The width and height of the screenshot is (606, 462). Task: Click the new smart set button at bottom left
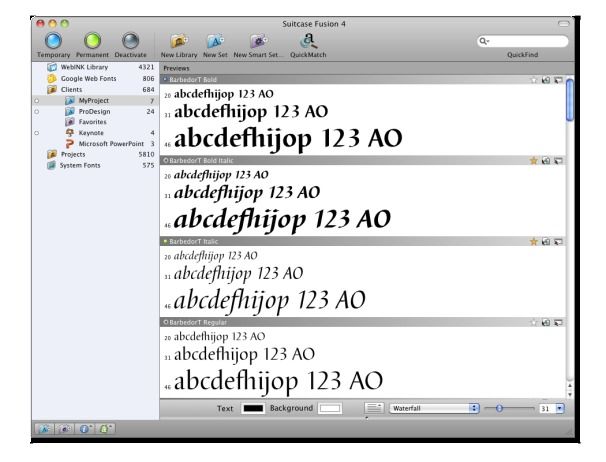point(65,429)
